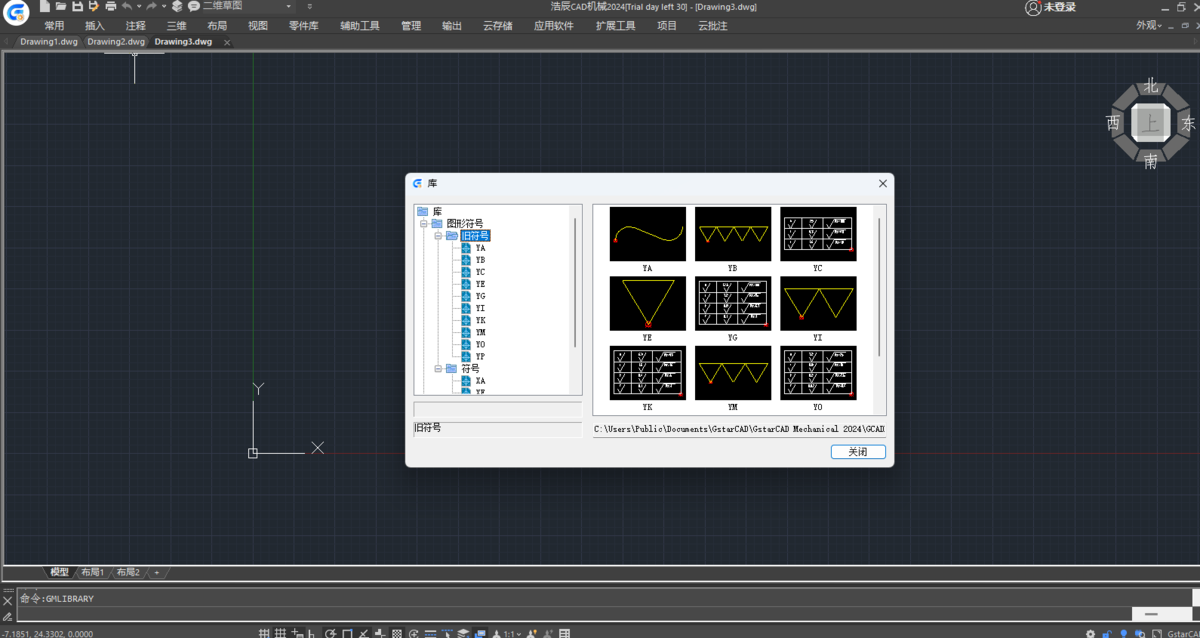Switch to the 注释 ribbon tab

tap(136, 26)
